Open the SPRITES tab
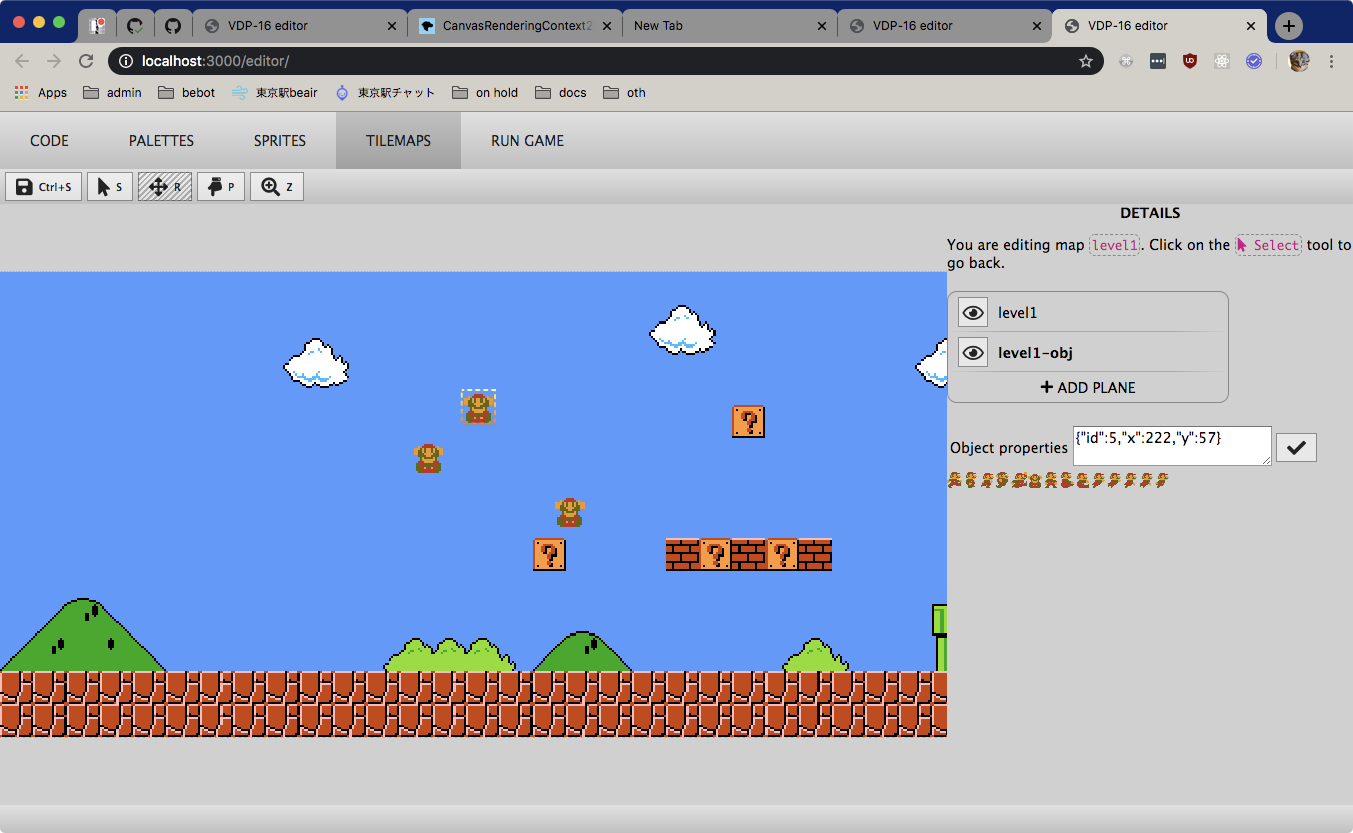This screenshot has width=1353, height=833. [x=280, y=141]
